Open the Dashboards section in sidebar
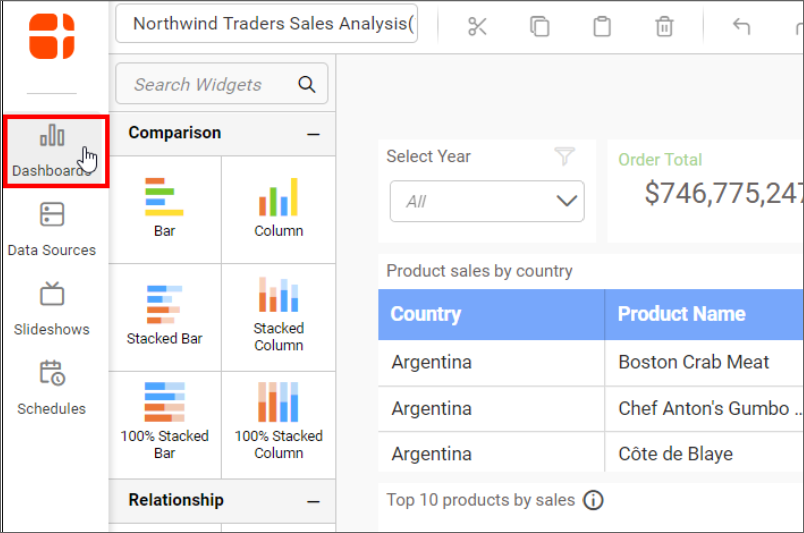The width and height of the screenshot is (804, 533). pos(54,150)
